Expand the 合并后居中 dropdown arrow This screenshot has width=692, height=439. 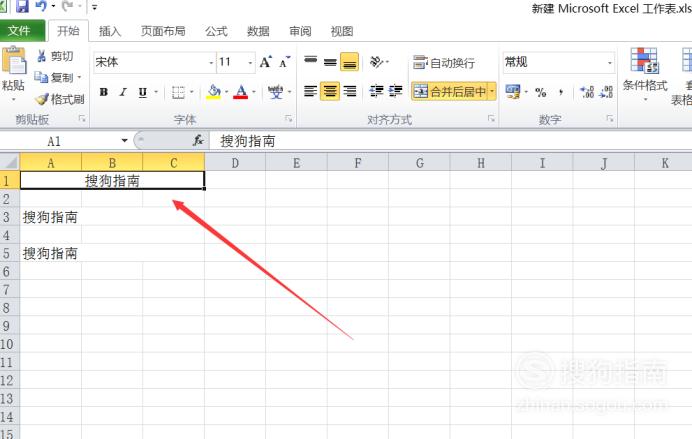click(x=492, y=91)
